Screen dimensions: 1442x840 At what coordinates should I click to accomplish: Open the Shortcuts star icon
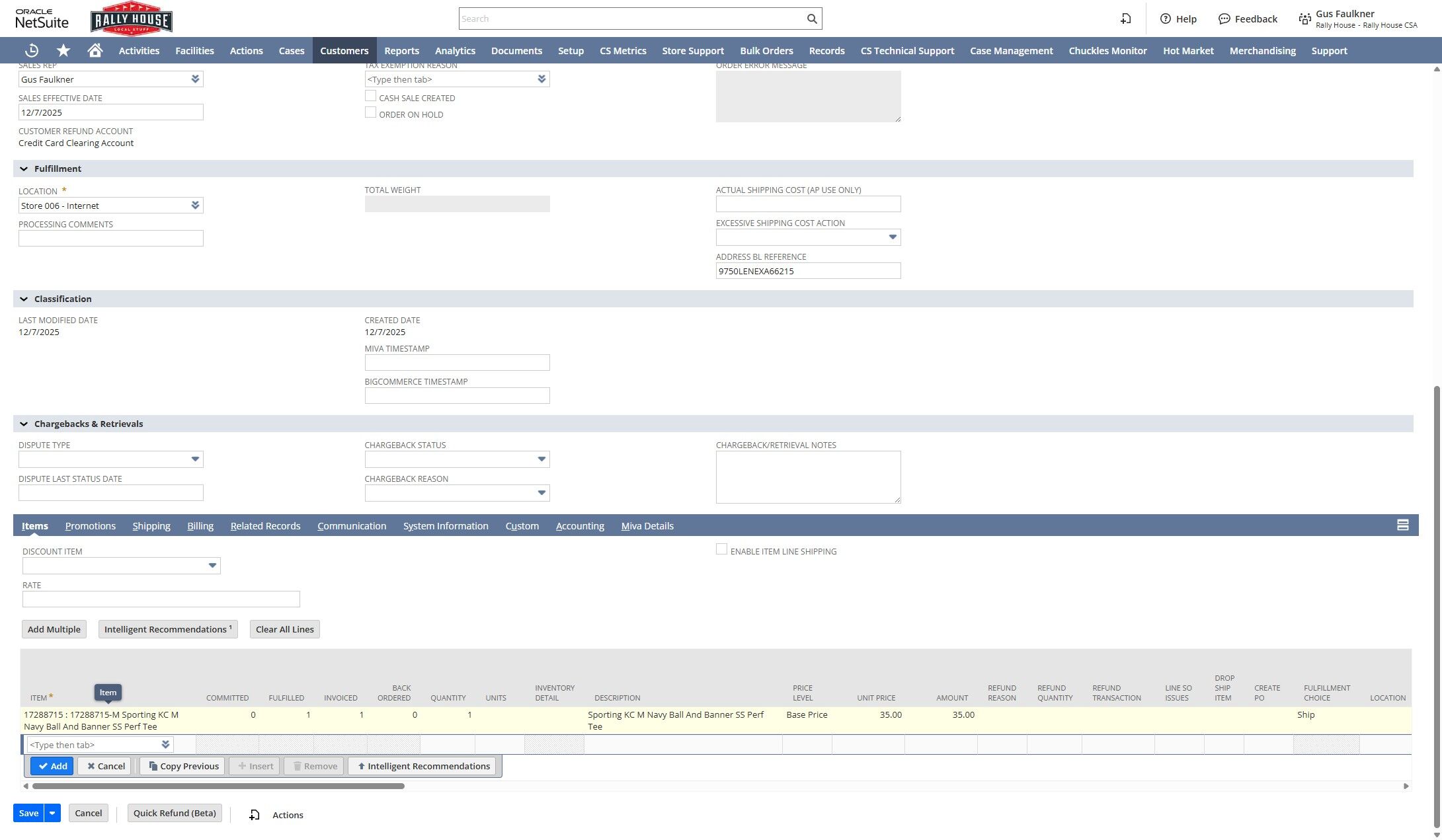point(63,51)
